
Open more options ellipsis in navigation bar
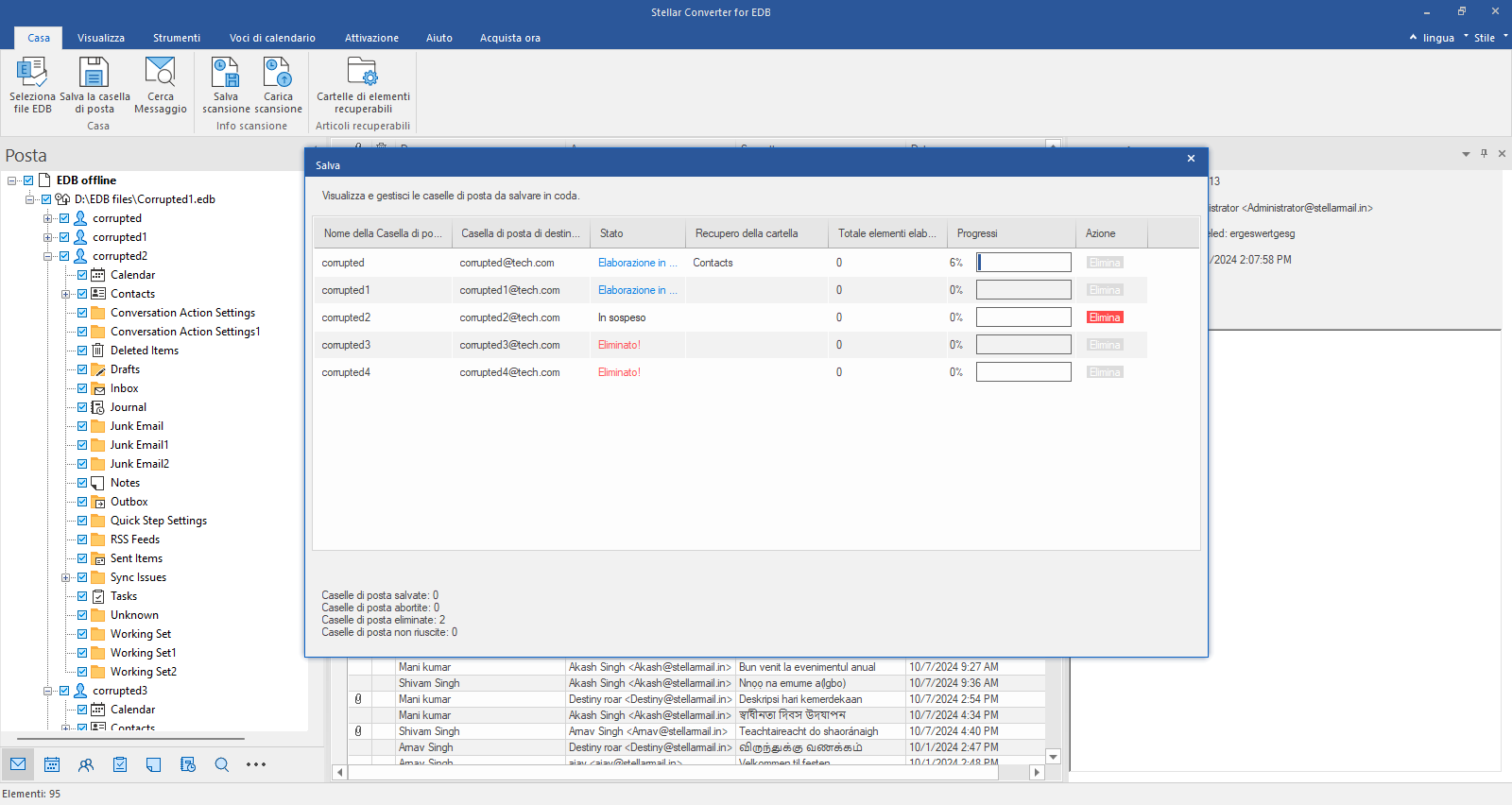pos(256,764)
